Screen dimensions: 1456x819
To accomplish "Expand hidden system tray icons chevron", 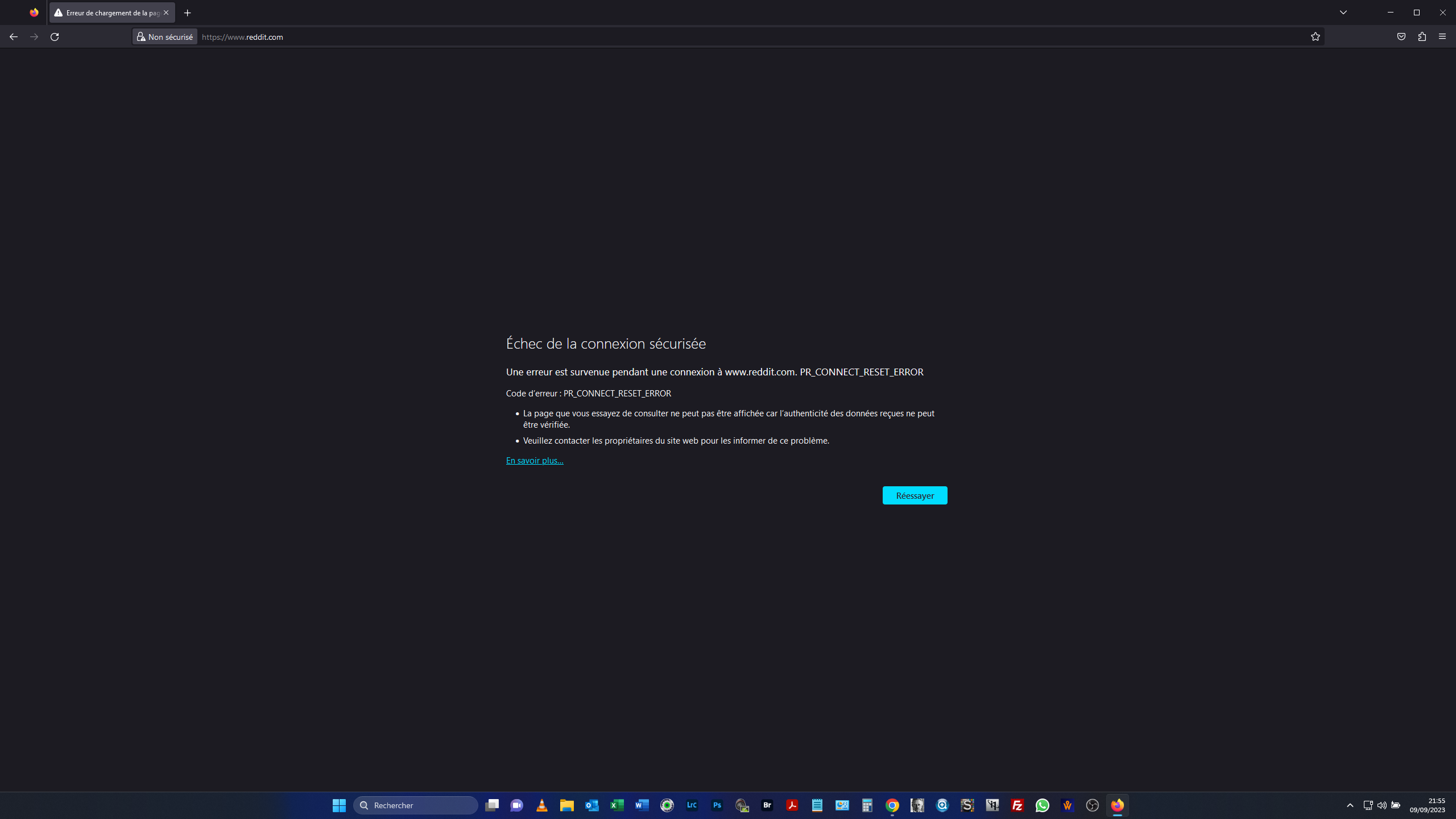I will click(x=1350, y=805).
